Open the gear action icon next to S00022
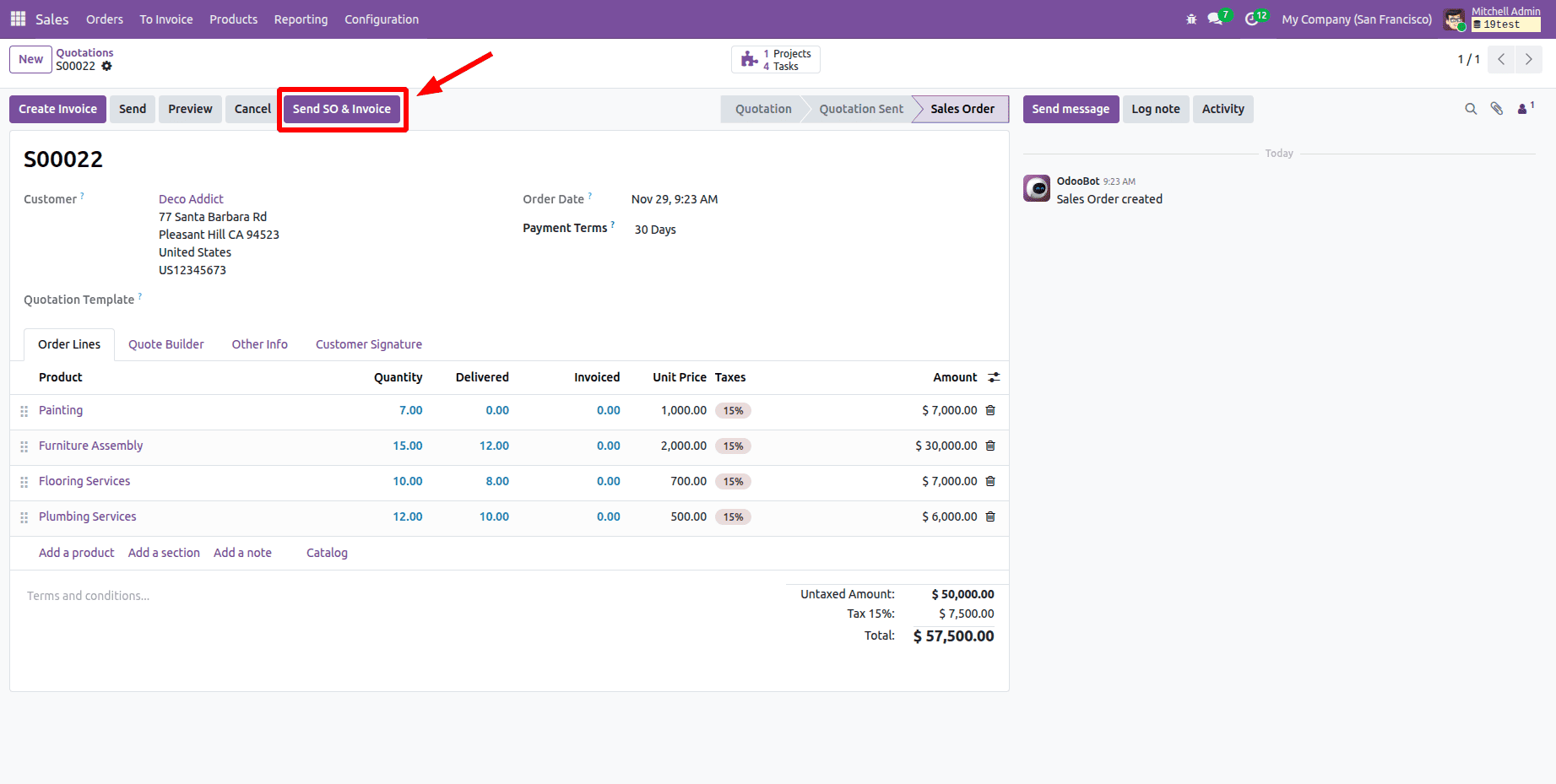This screenshot has height=784, width=1556. coord(107,66)
